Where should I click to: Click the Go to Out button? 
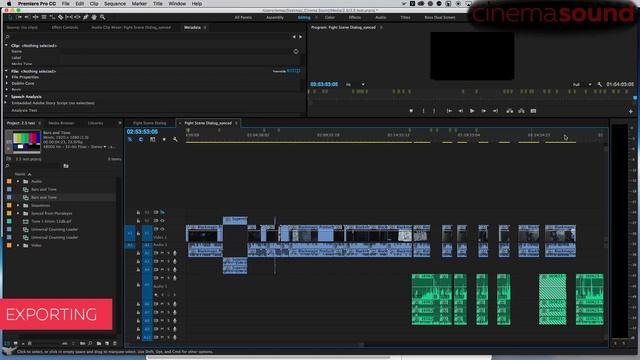tap(495, 111)
